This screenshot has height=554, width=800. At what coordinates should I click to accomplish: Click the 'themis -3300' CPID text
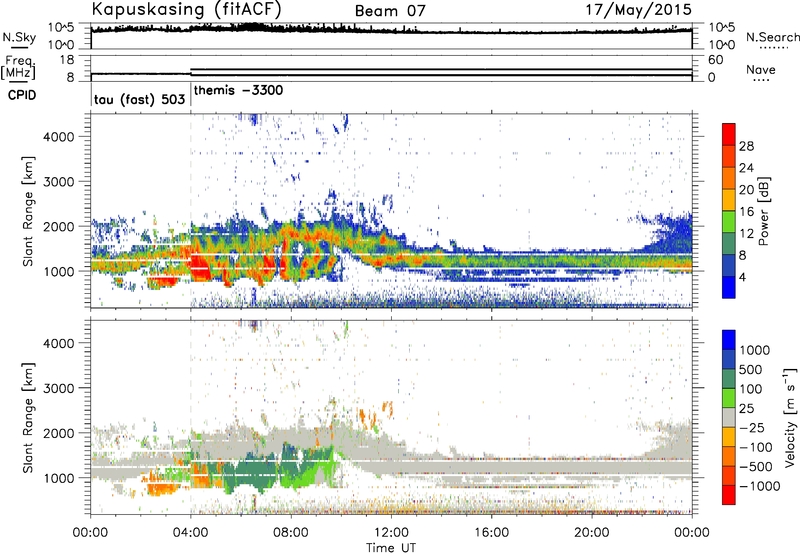pos(238,91)
